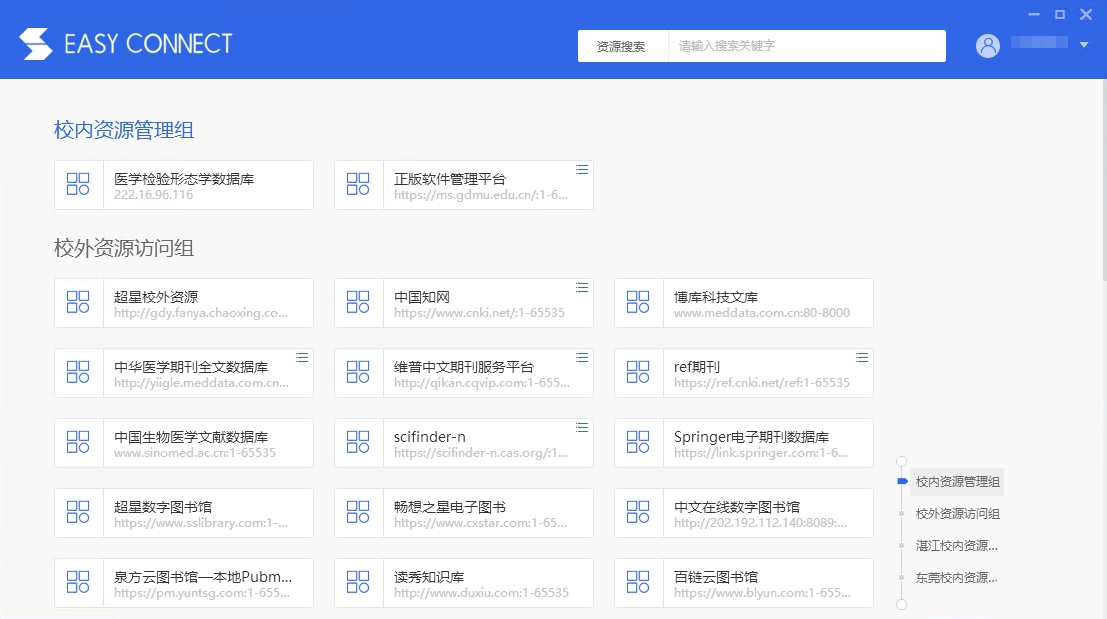Screen dimensions: 1107x619
Task: Click the 资源搜索 search button
Action: pos(621,45)
